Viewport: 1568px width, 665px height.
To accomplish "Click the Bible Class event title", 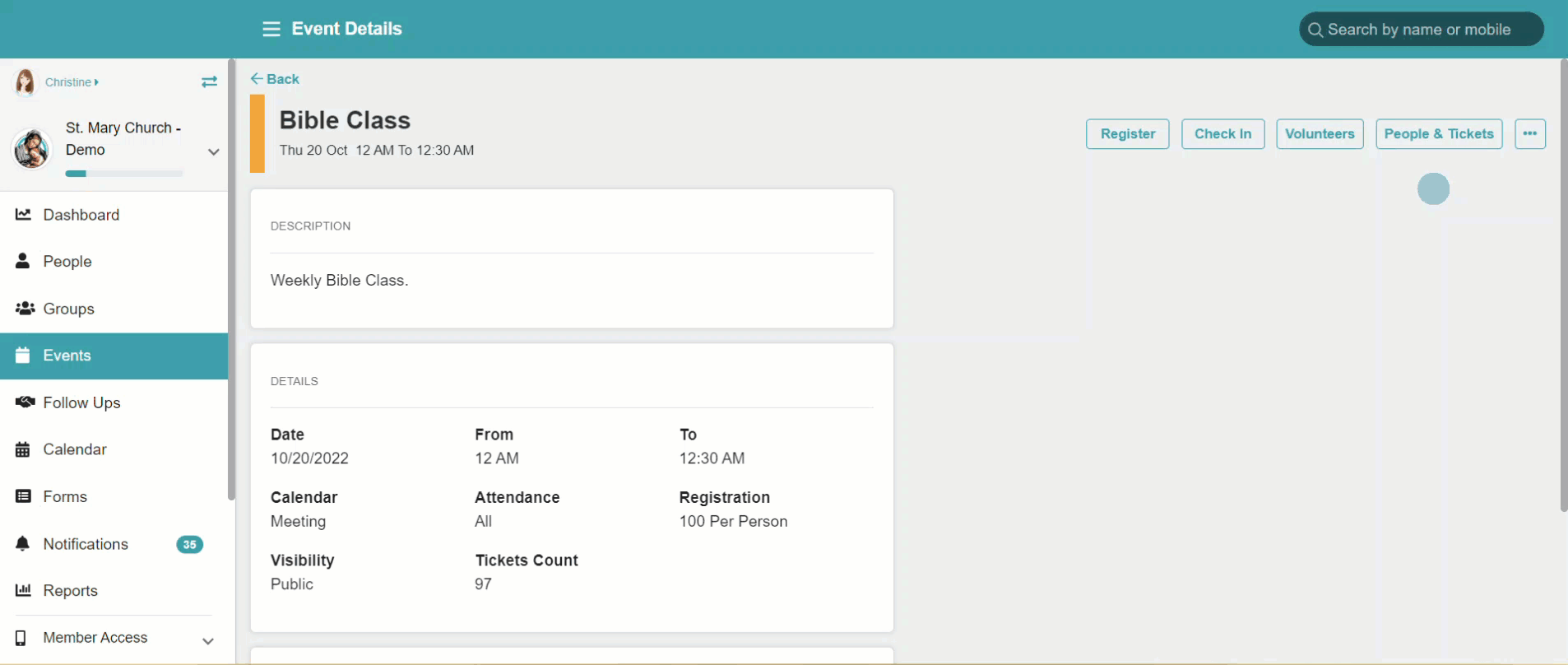I will point(345,120).
